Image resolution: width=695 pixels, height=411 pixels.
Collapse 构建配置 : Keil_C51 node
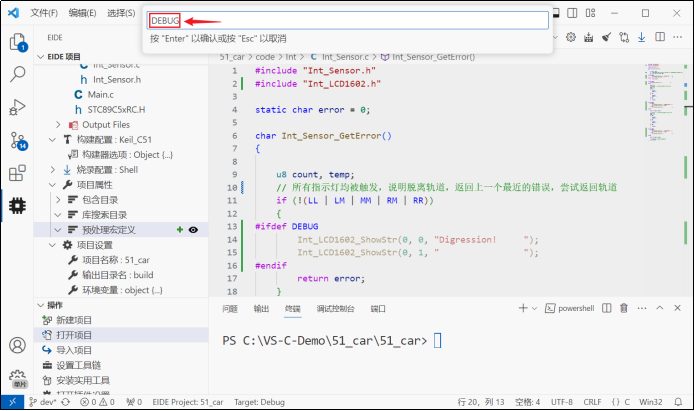tap(52, 140)
